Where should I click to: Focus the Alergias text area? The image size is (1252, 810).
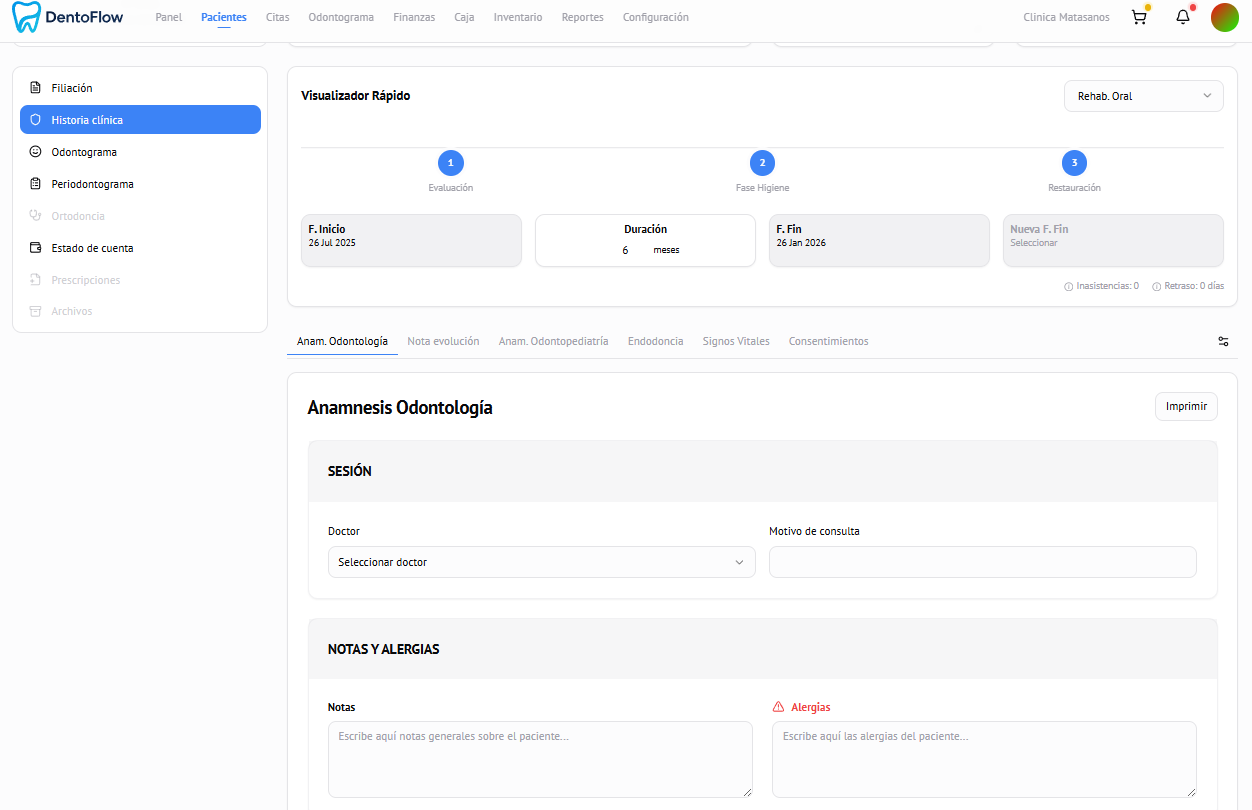pos(983,759)
